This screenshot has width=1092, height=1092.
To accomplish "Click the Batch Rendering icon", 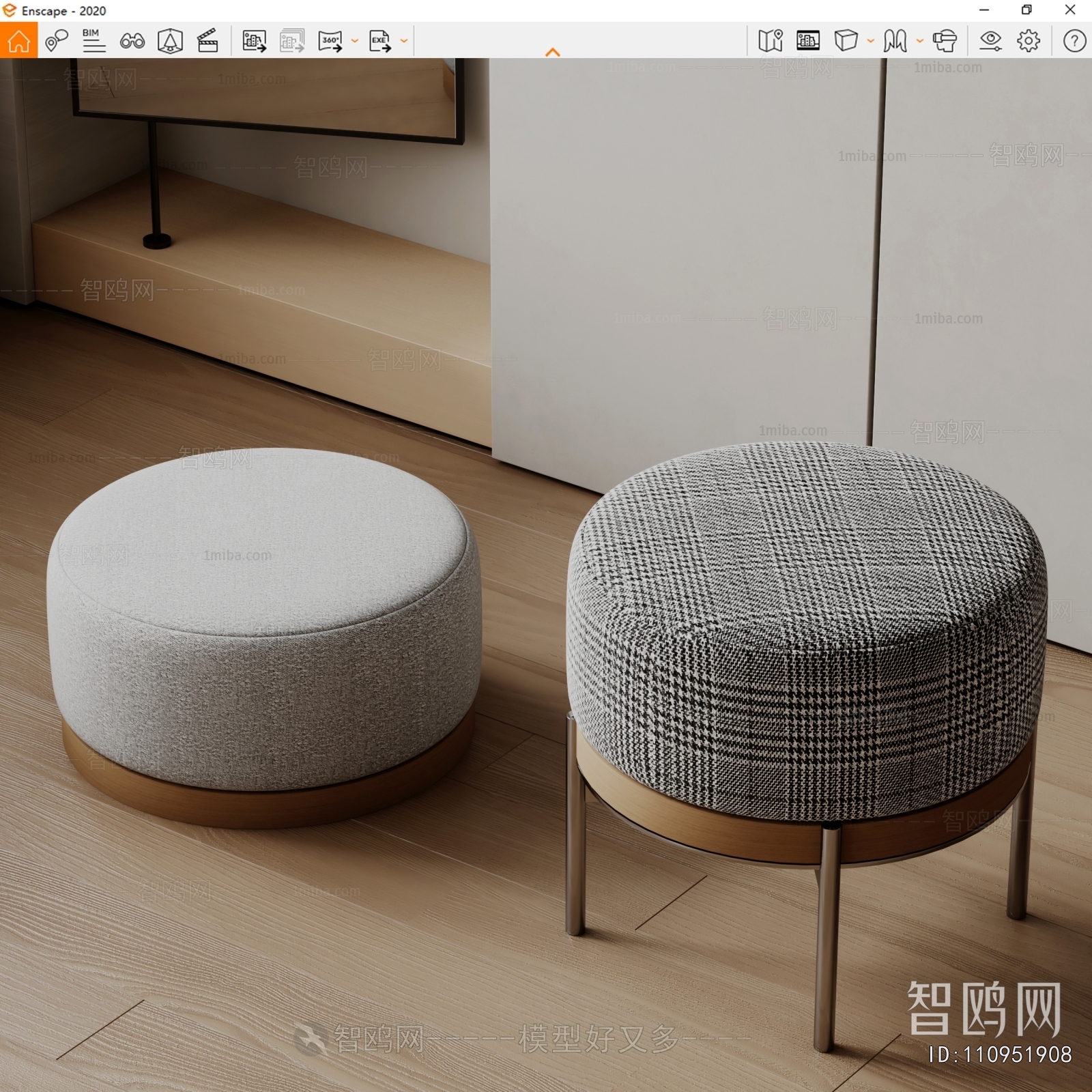I will pyautogui.click(x=292, y=40).
